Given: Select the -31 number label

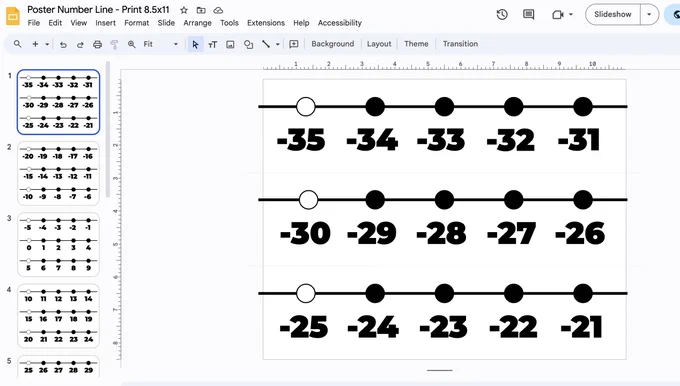Looking at the screenshot, I should [x=579, y=140].
